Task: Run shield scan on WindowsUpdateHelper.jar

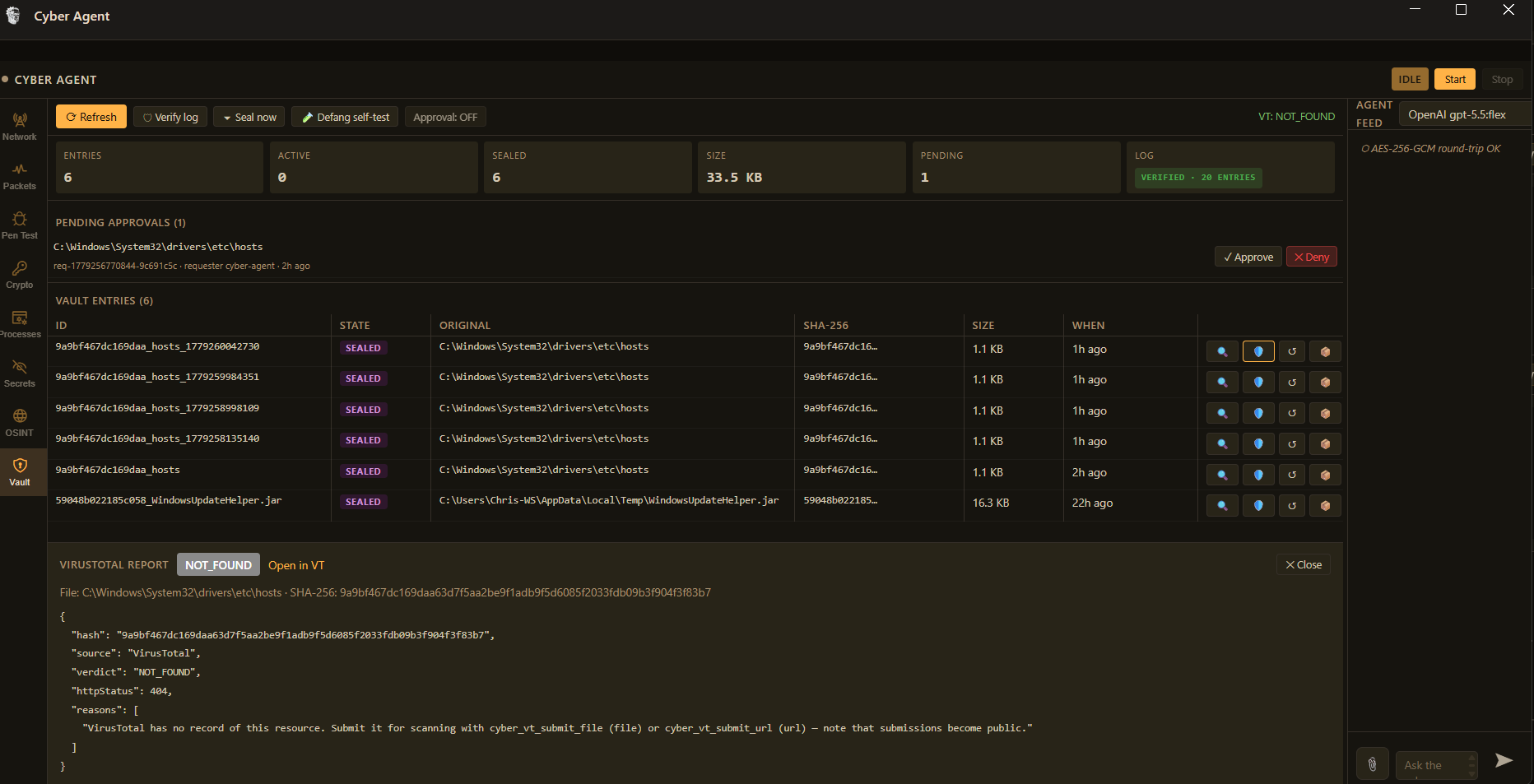Action: pyautogui.click(x=1258, y=505)
